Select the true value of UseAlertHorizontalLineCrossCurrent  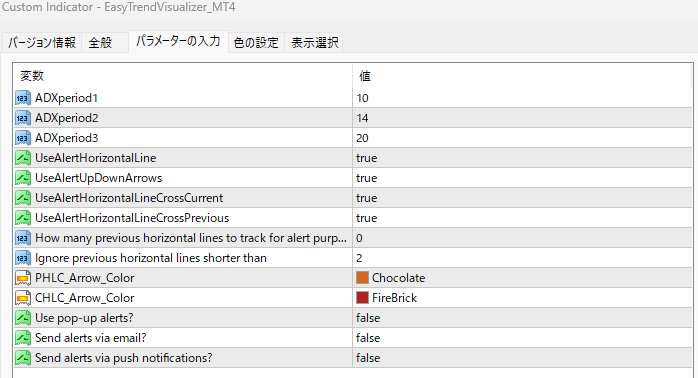(523, 198)
